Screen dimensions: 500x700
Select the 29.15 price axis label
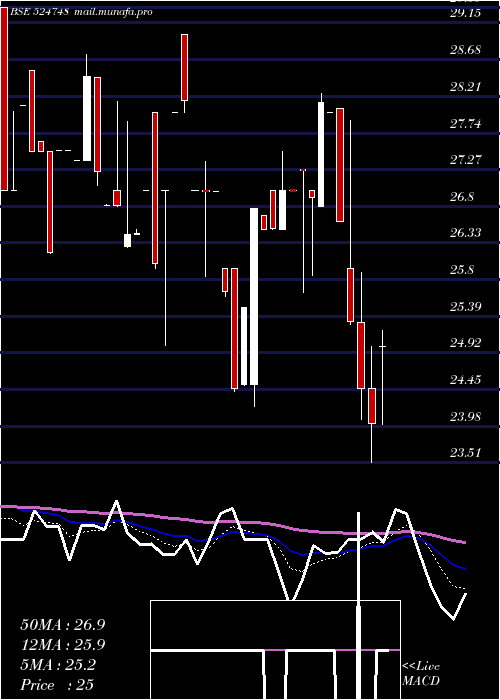(x=465, y=12)
